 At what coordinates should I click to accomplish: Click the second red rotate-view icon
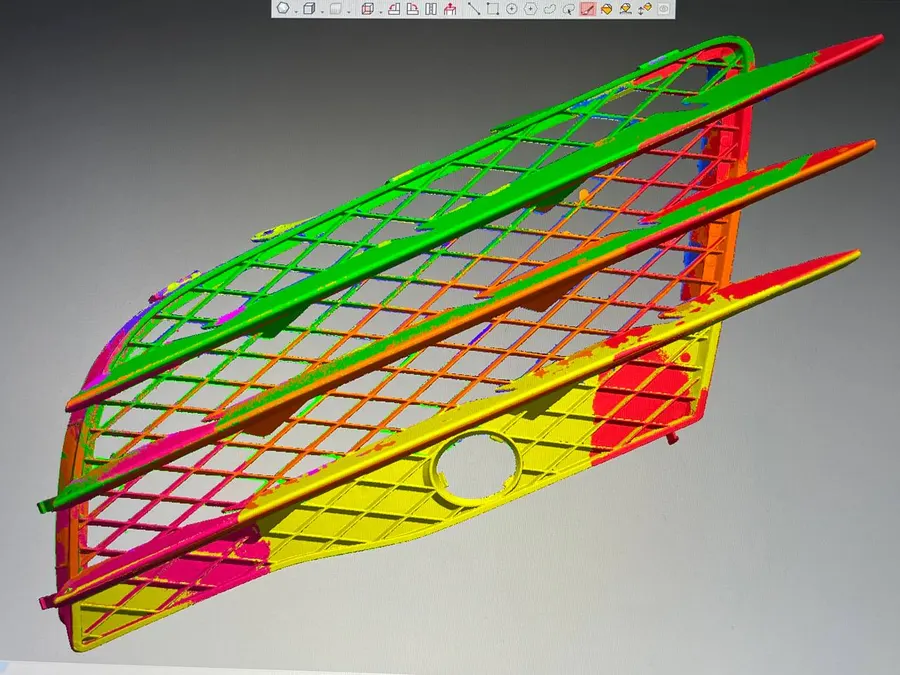pos(413,8)
